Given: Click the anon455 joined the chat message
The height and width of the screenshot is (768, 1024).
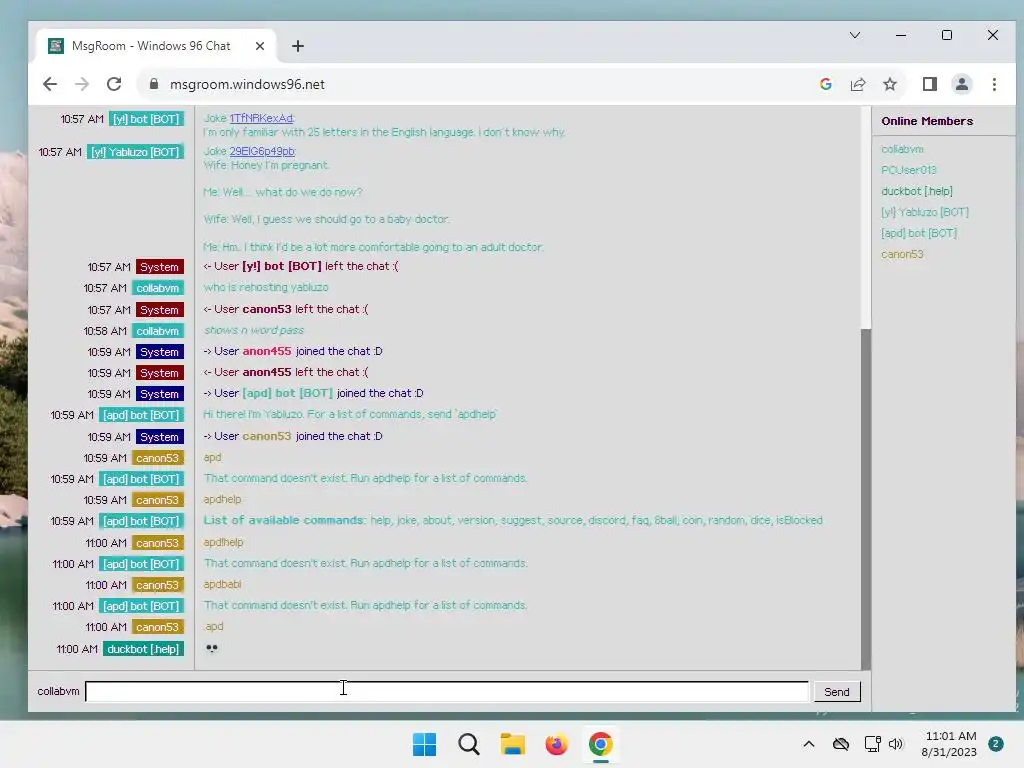Looking at the screenshot, I should tap(293, 351).
